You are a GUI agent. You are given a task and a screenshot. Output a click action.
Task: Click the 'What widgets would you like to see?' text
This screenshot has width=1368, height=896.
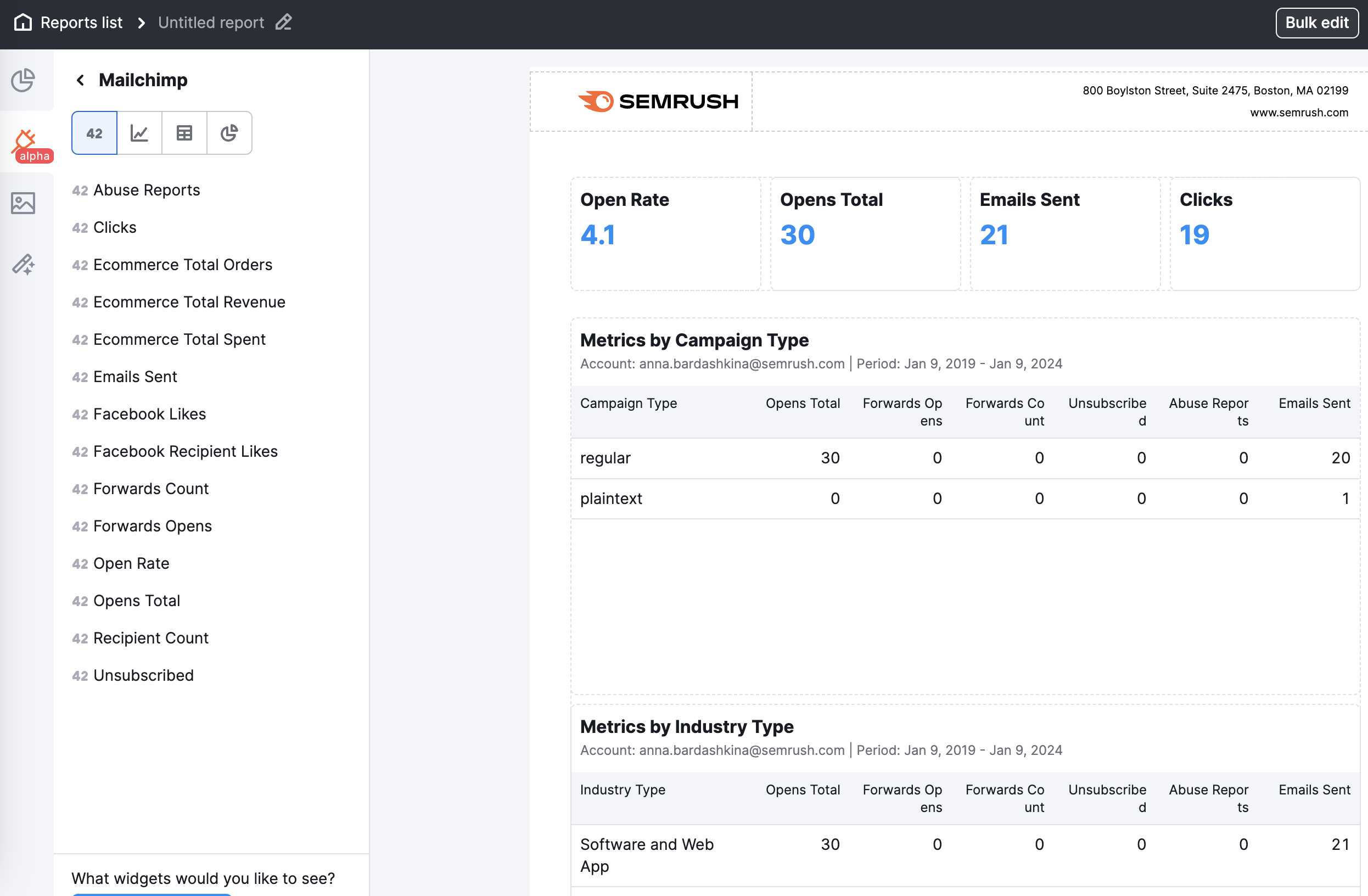point(203,879)
